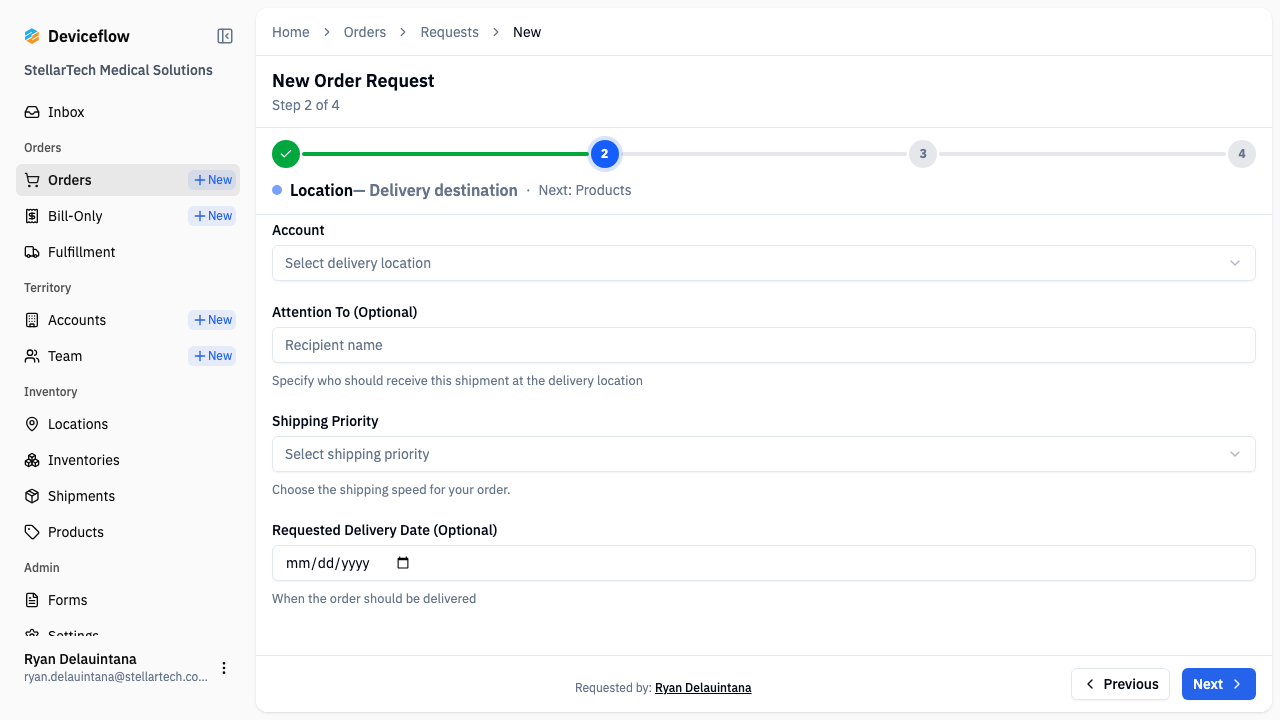Click the Deviceflow logo icon
Viewport: 1280px width, 720px height.
[x=32, y=36]
